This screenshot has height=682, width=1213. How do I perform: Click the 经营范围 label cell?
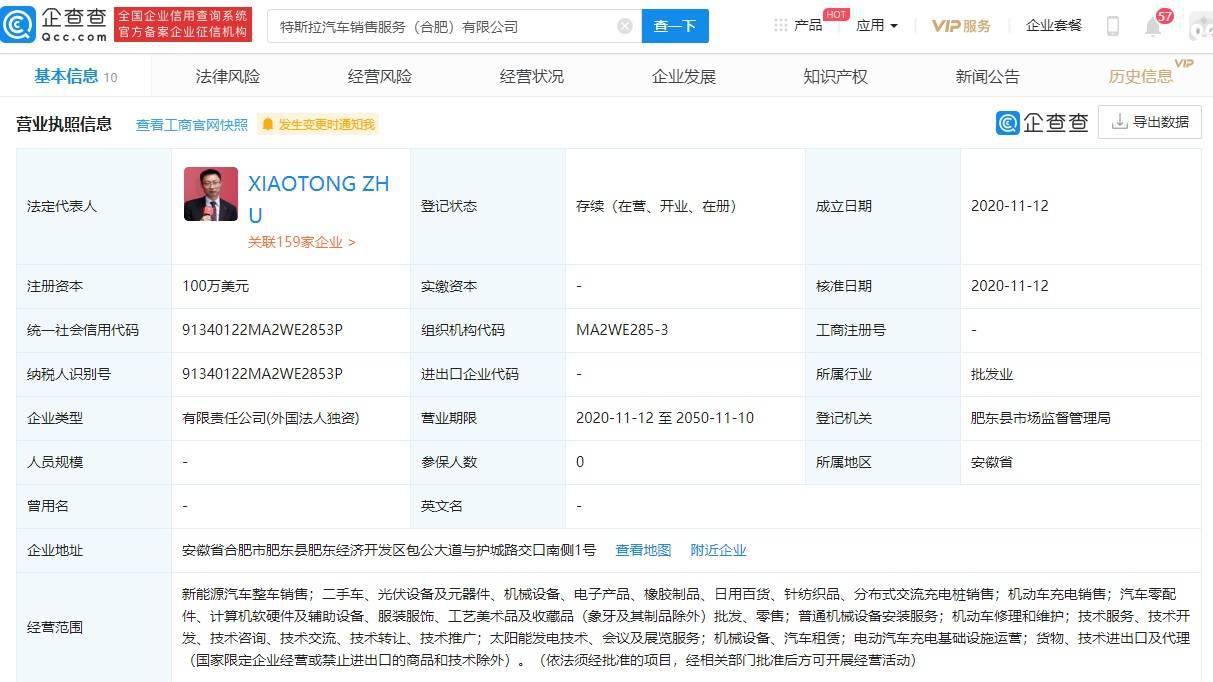point(94,628)
